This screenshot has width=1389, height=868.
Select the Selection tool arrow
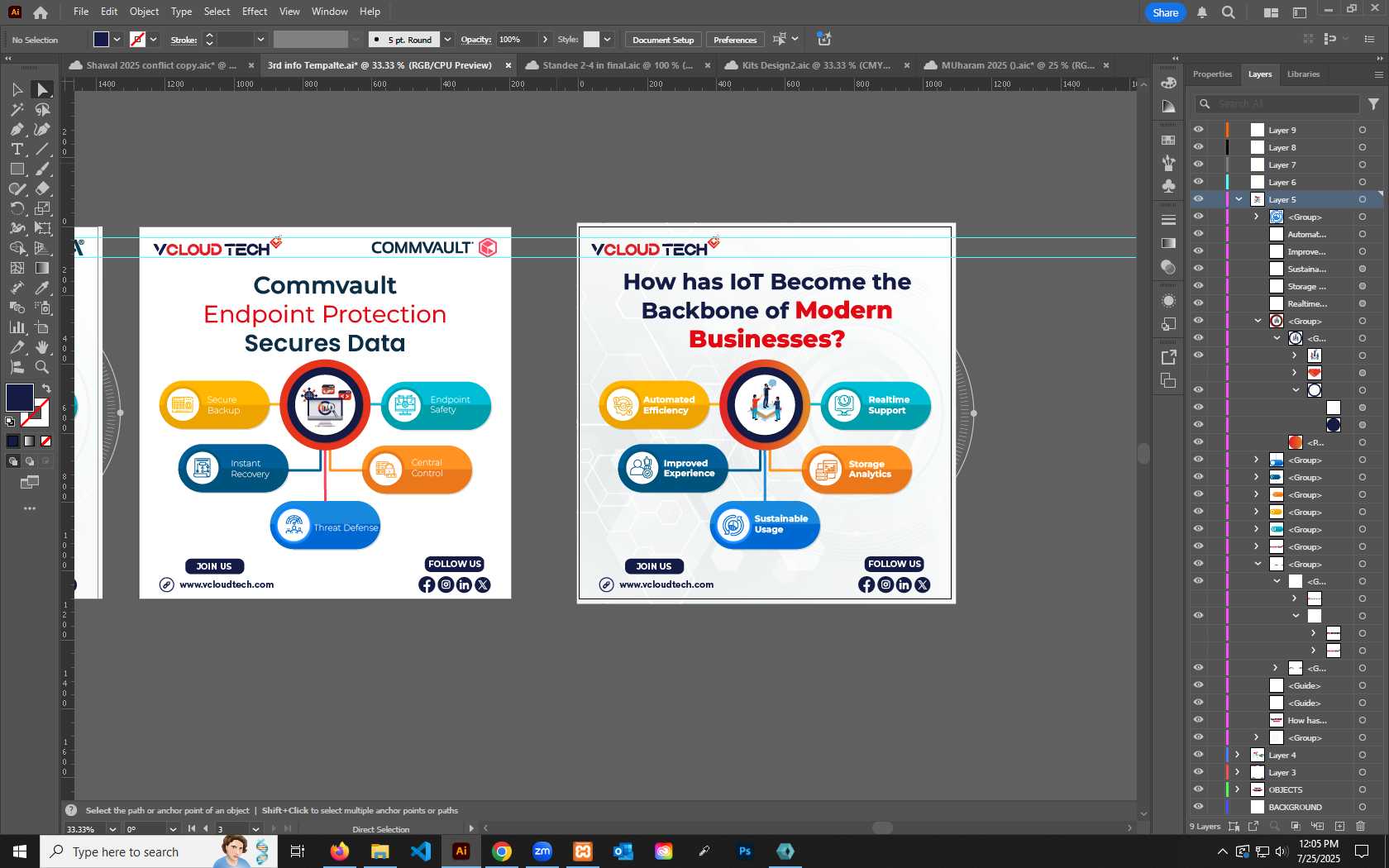(17, 89)
